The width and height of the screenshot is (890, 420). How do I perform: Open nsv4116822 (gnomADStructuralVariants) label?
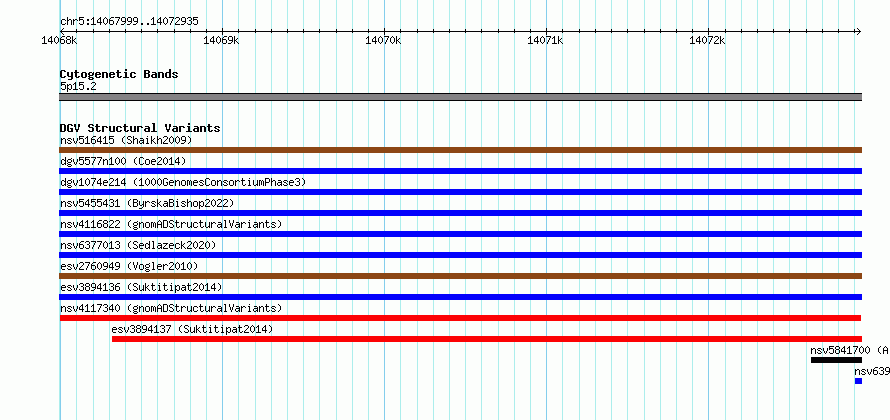(171, 224)
